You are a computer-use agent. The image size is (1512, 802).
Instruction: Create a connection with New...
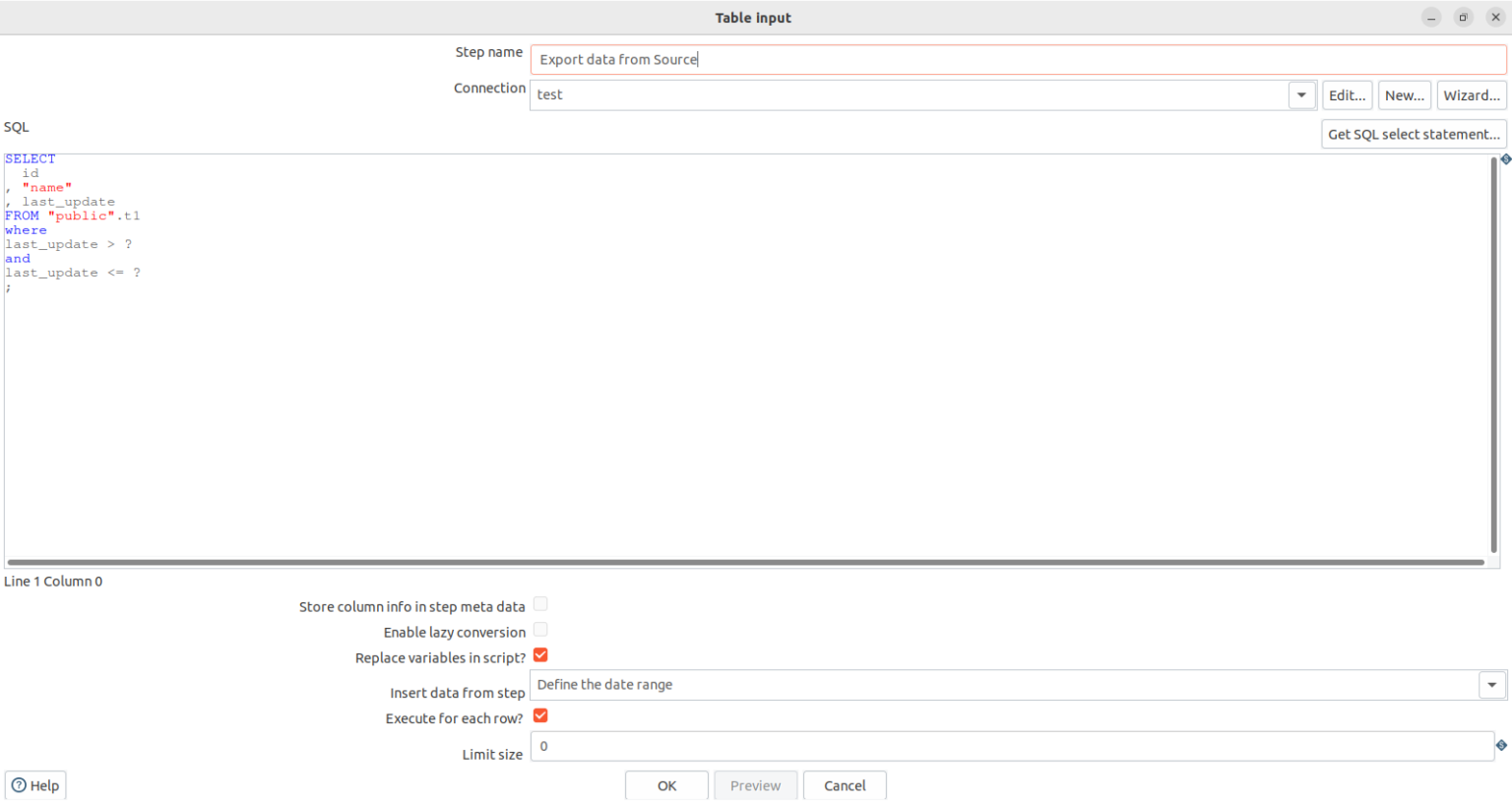(1405, 94)
